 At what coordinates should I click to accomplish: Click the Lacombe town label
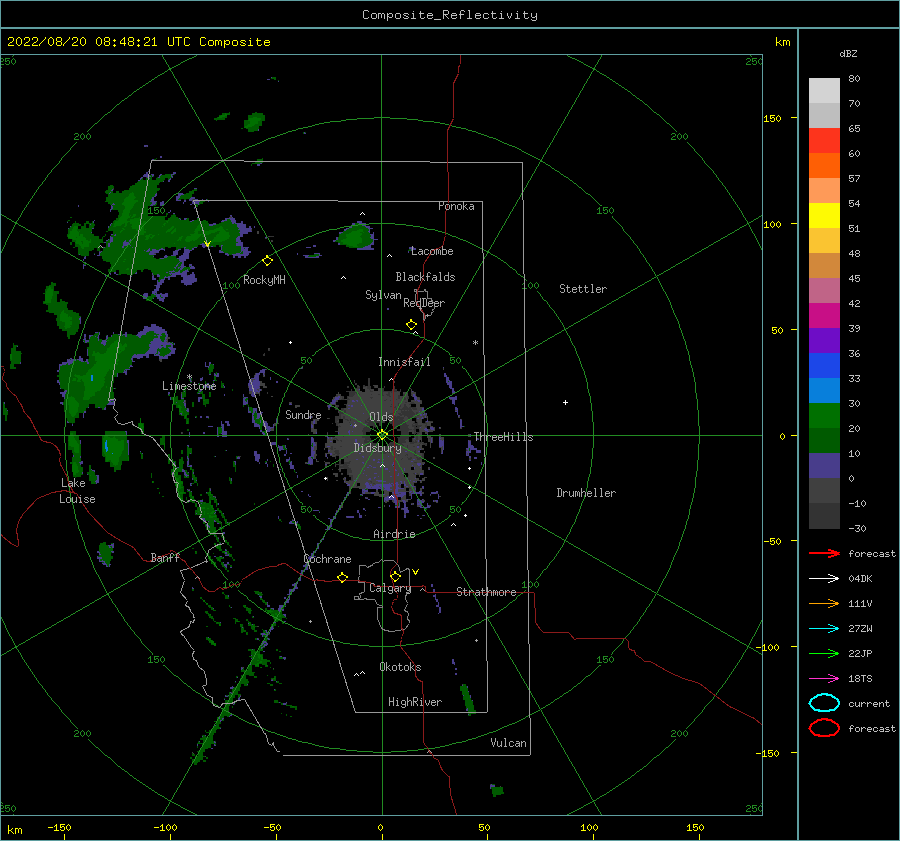point(432,251)
